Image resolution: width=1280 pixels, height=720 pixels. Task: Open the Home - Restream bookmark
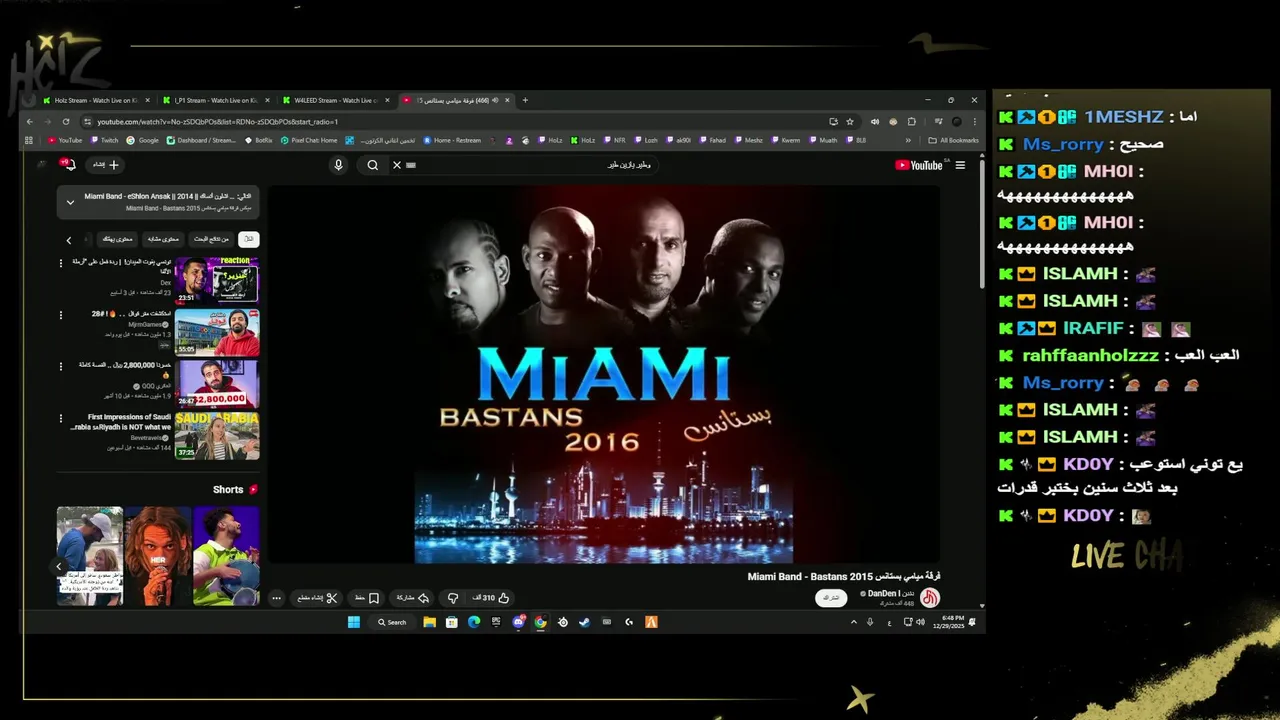point(451,140)
